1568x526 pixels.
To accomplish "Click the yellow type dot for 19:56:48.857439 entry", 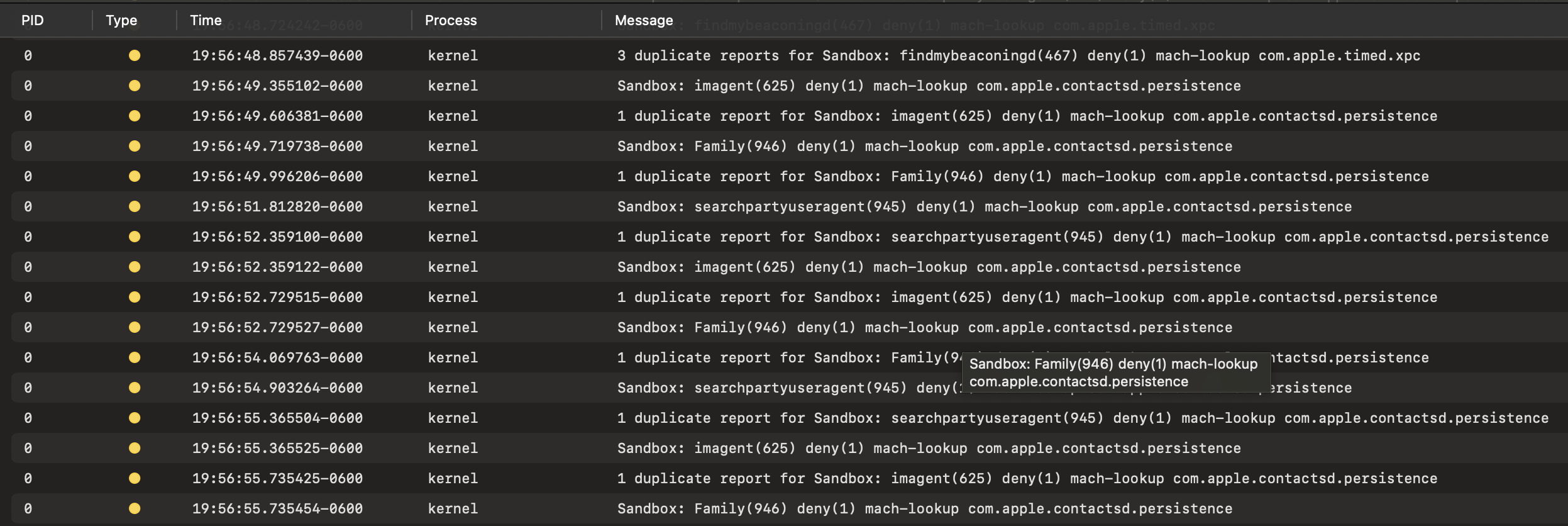I will pyautogui.click(x=135, y=55).
